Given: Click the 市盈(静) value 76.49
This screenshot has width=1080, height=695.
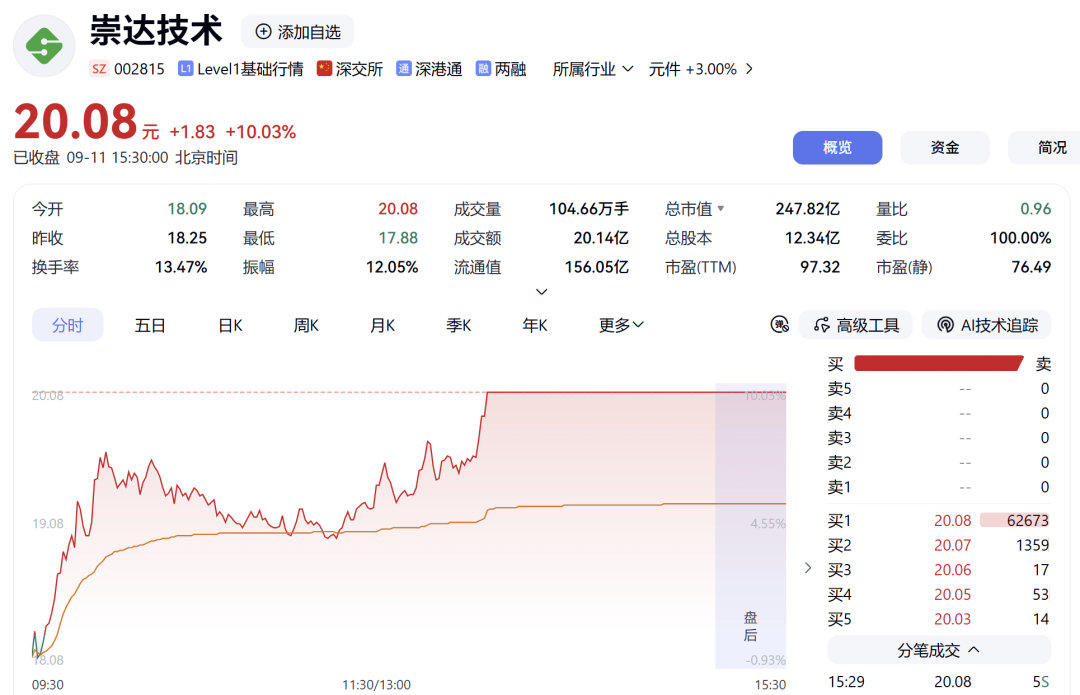Looking at the screenshot, I should click(x=1030, y=267).
